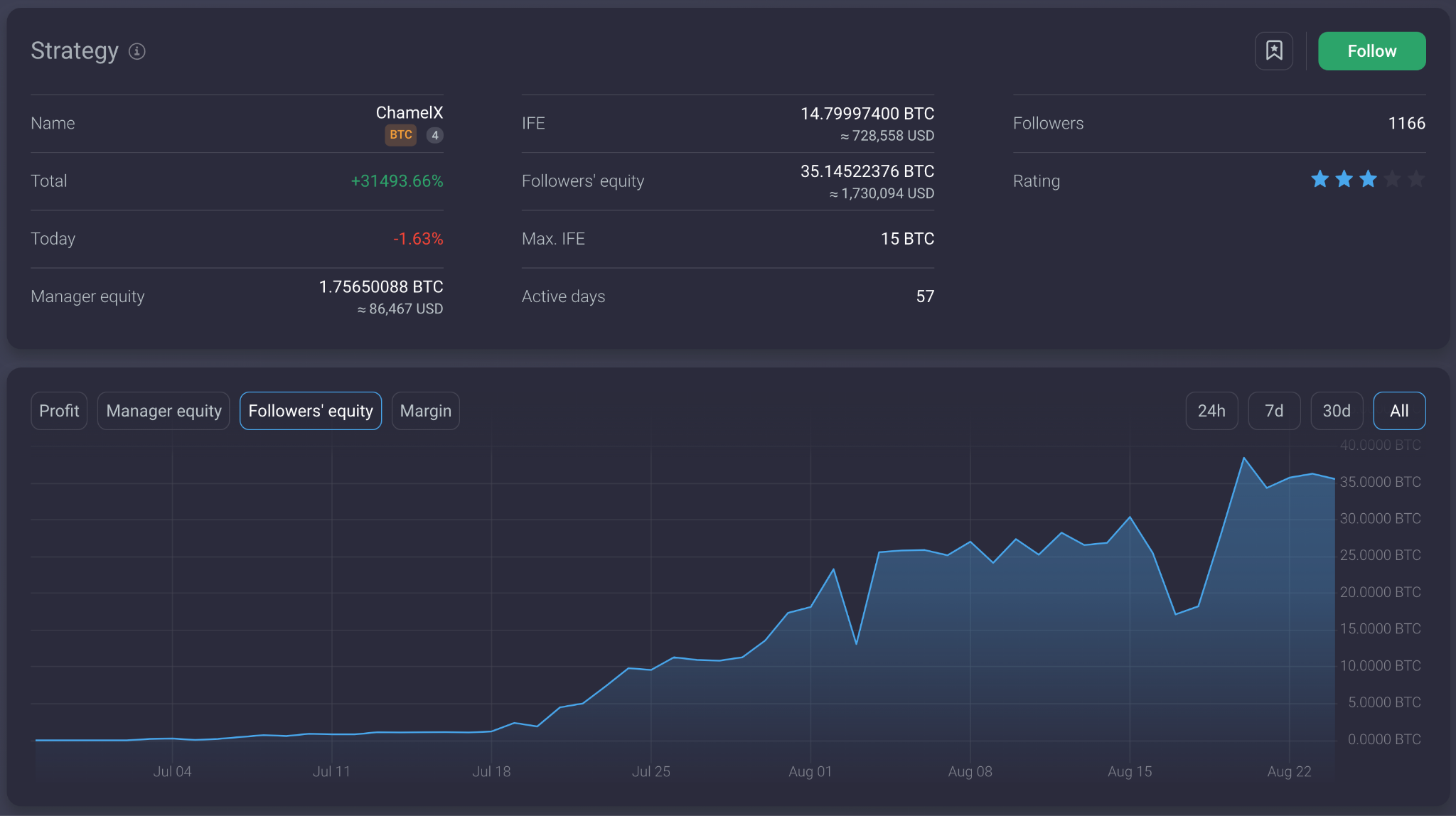Click the third blue rating star
Image resolution: width=1456 pixels, height=816 pixels.
(1369, 179)
